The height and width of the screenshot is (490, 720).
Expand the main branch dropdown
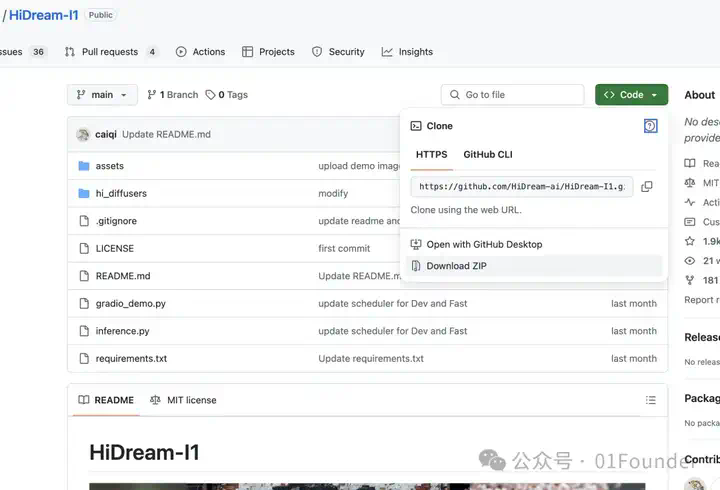102,95
